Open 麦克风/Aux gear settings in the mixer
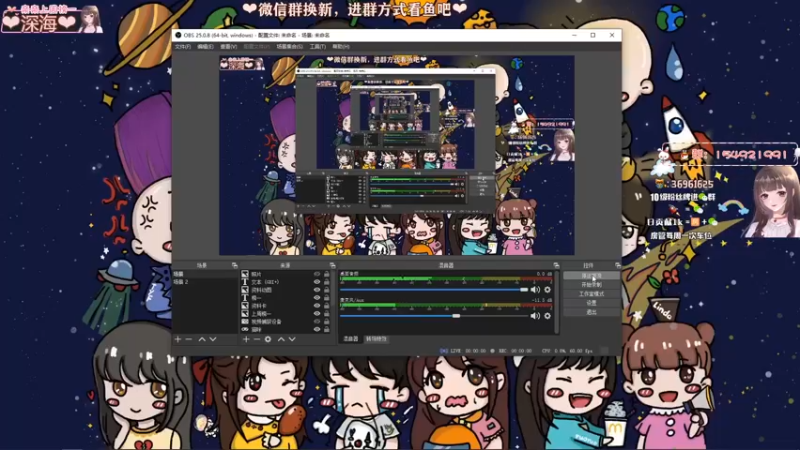Image resolution: width=800 pixels, height=450 pixels. click(547, 316)
